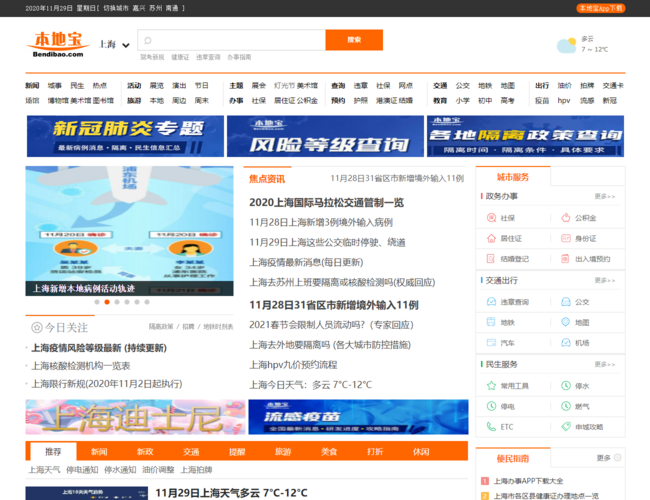
Task: Click 苏州 city in top bar
Action: tap(155, 8)
